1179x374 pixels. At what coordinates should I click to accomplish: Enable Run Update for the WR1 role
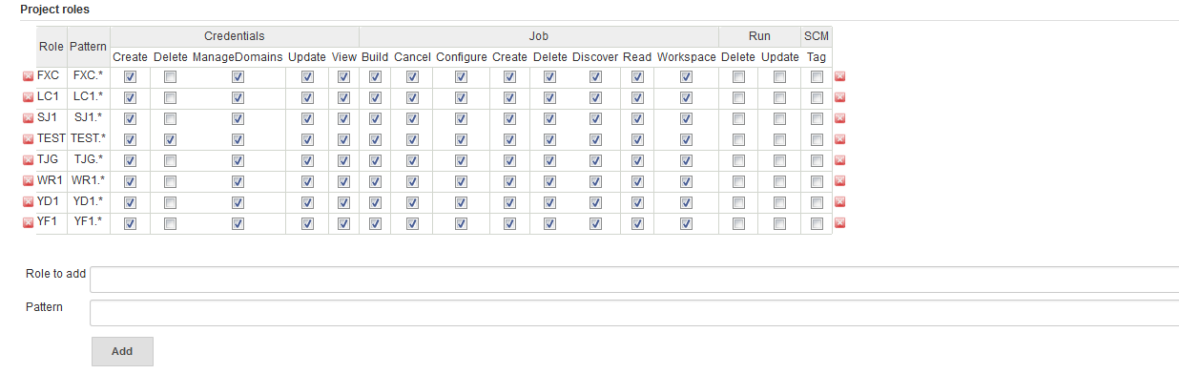click(x=780, y=181)
